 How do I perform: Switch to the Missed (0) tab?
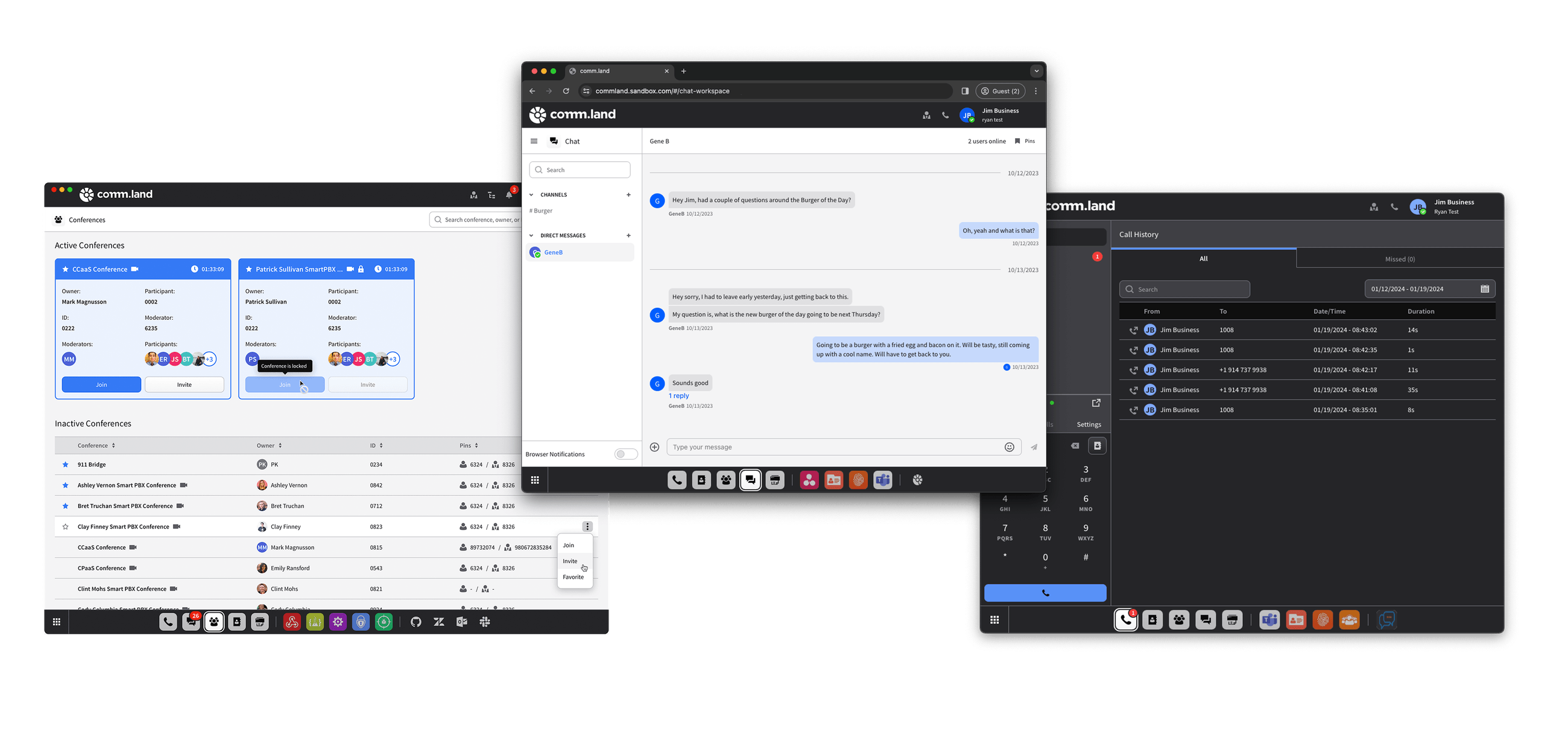(x=1399, y=258)
